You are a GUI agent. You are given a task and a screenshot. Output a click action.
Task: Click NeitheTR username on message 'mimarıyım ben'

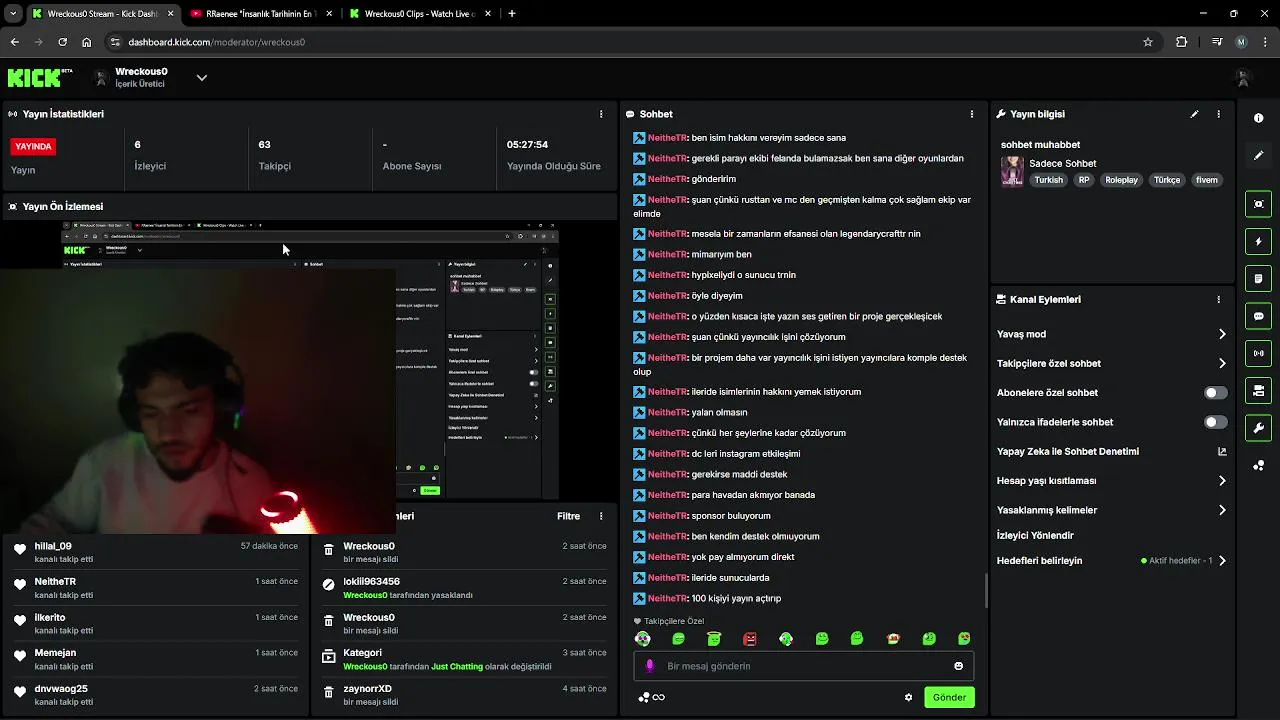[667, 254]
